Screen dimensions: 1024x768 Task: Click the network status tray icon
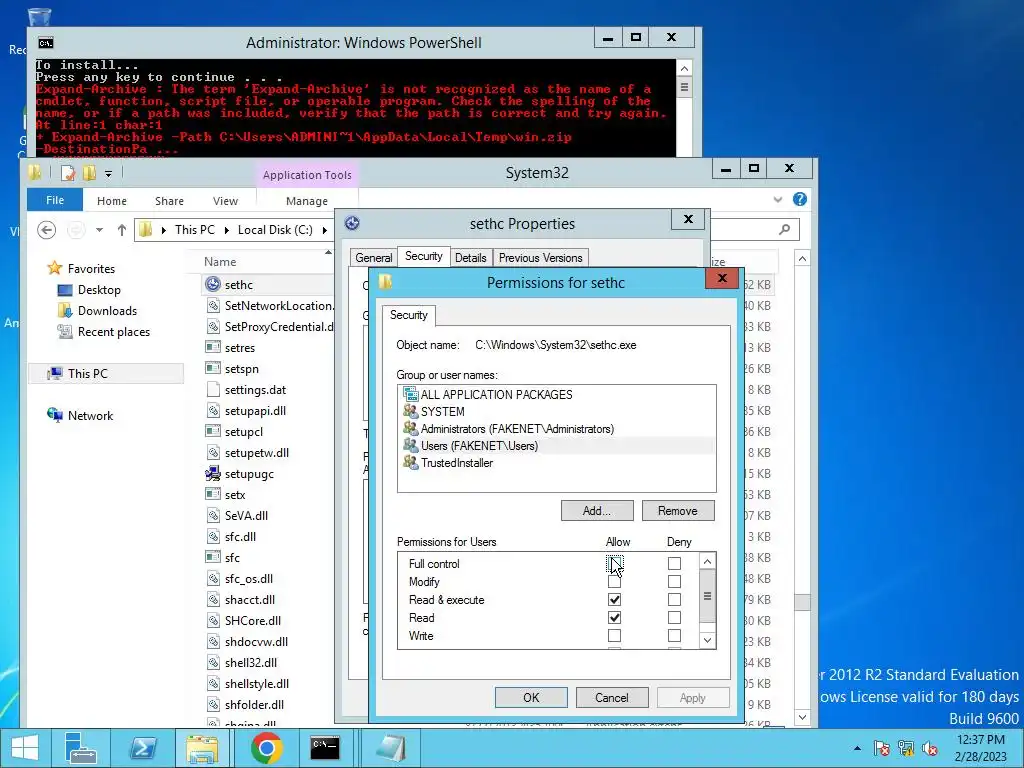point(906,748)
